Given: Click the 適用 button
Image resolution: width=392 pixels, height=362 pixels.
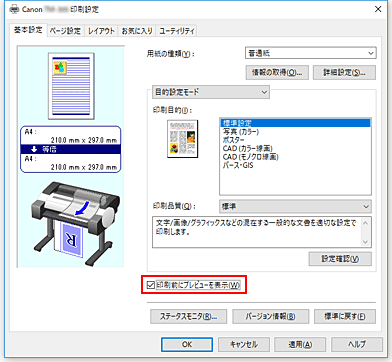Looking at the screenshot, I should (300, 344).
